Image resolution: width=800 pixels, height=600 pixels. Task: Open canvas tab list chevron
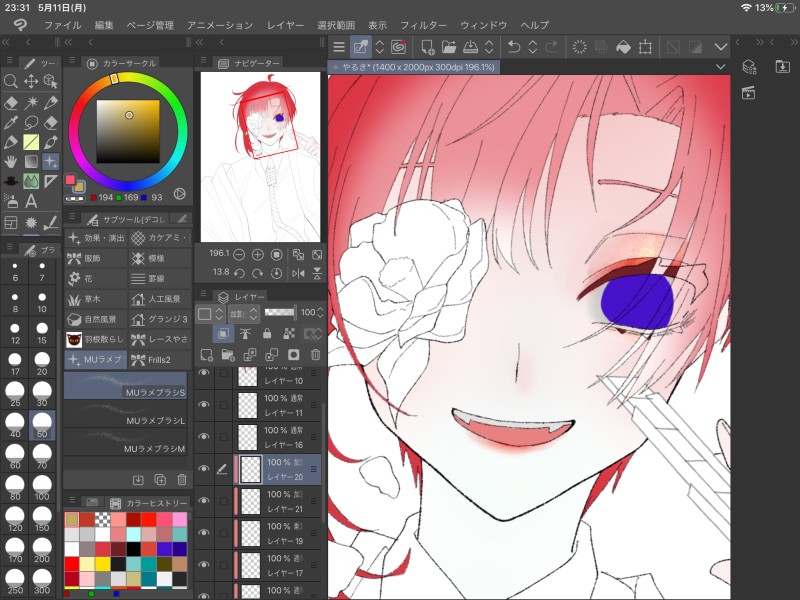[x=720, y=67]
